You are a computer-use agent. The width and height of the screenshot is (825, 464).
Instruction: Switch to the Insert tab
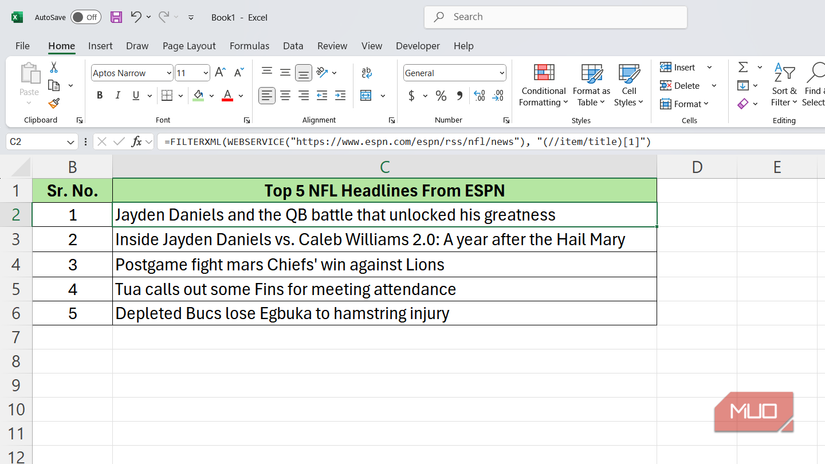[100, 46]
